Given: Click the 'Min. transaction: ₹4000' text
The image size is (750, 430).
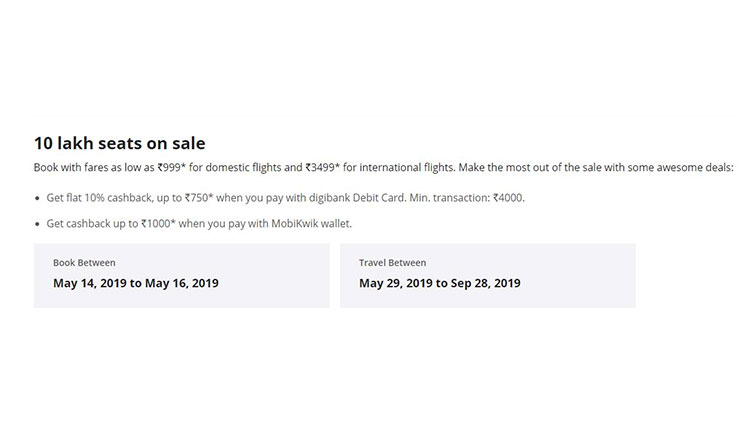Looking at the screenshot, I should coord(466,198).
